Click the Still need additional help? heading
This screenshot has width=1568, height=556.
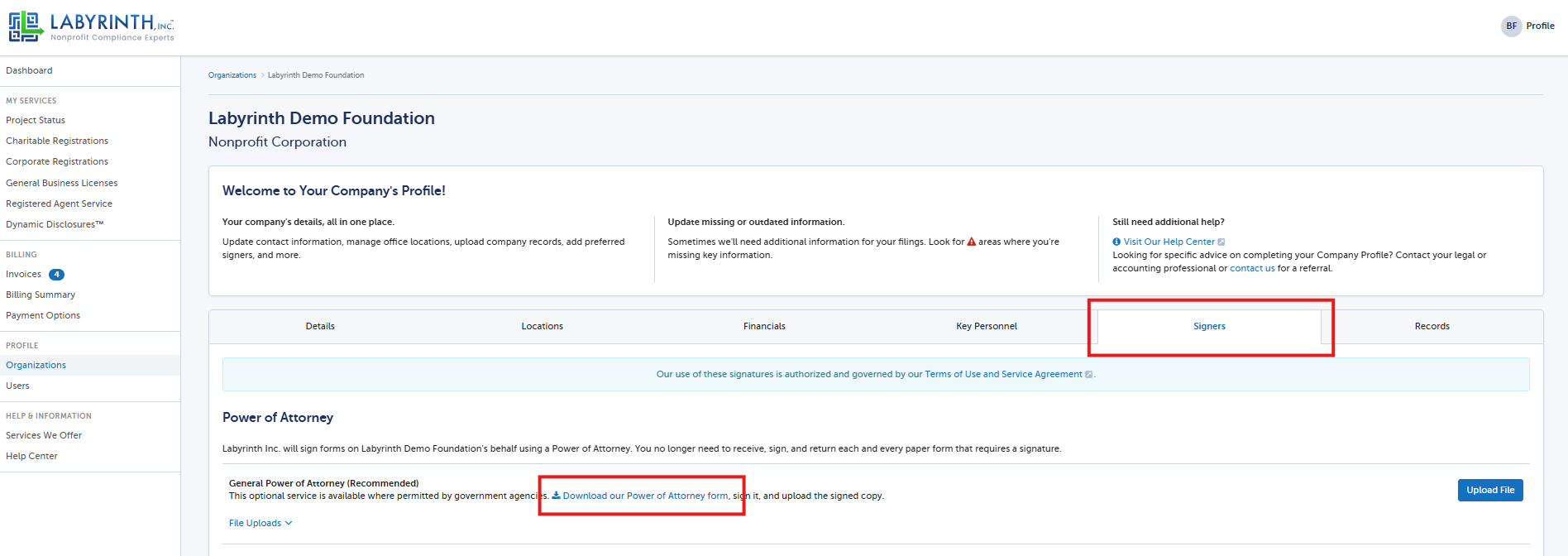click(x=1169, y=222)
